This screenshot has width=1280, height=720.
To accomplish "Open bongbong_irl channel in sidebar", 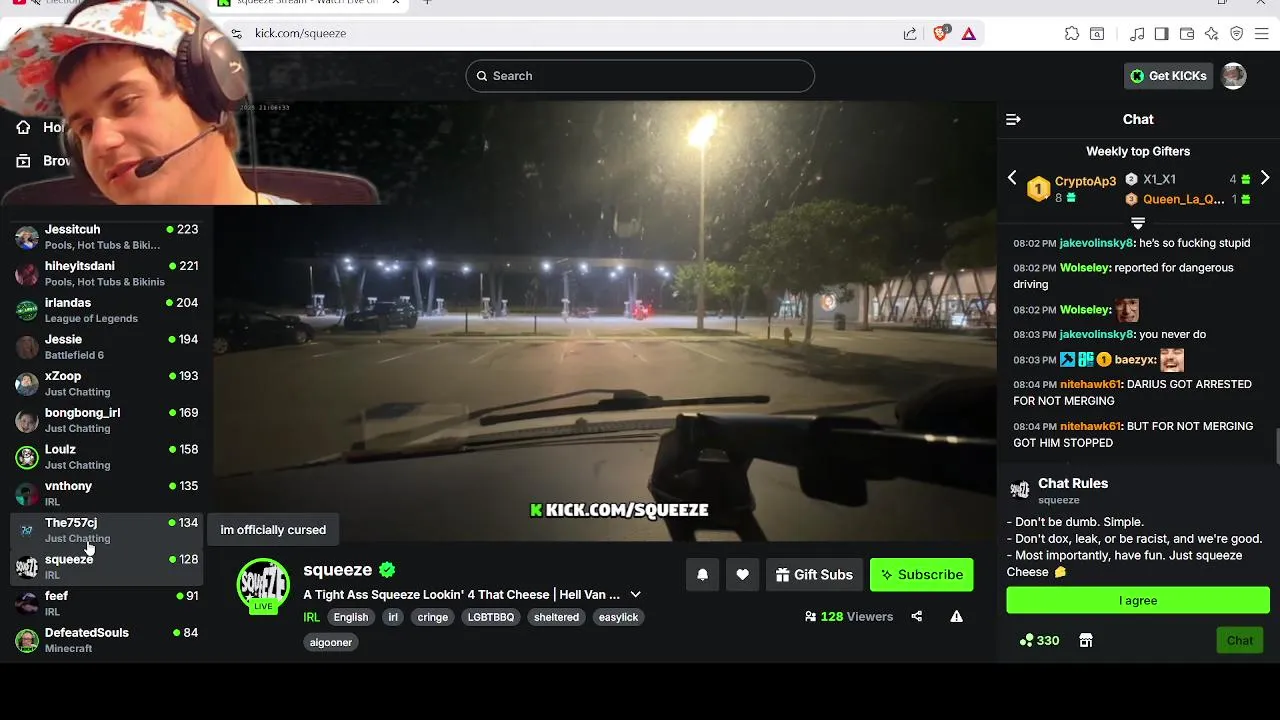I will (x=107, y=420).
